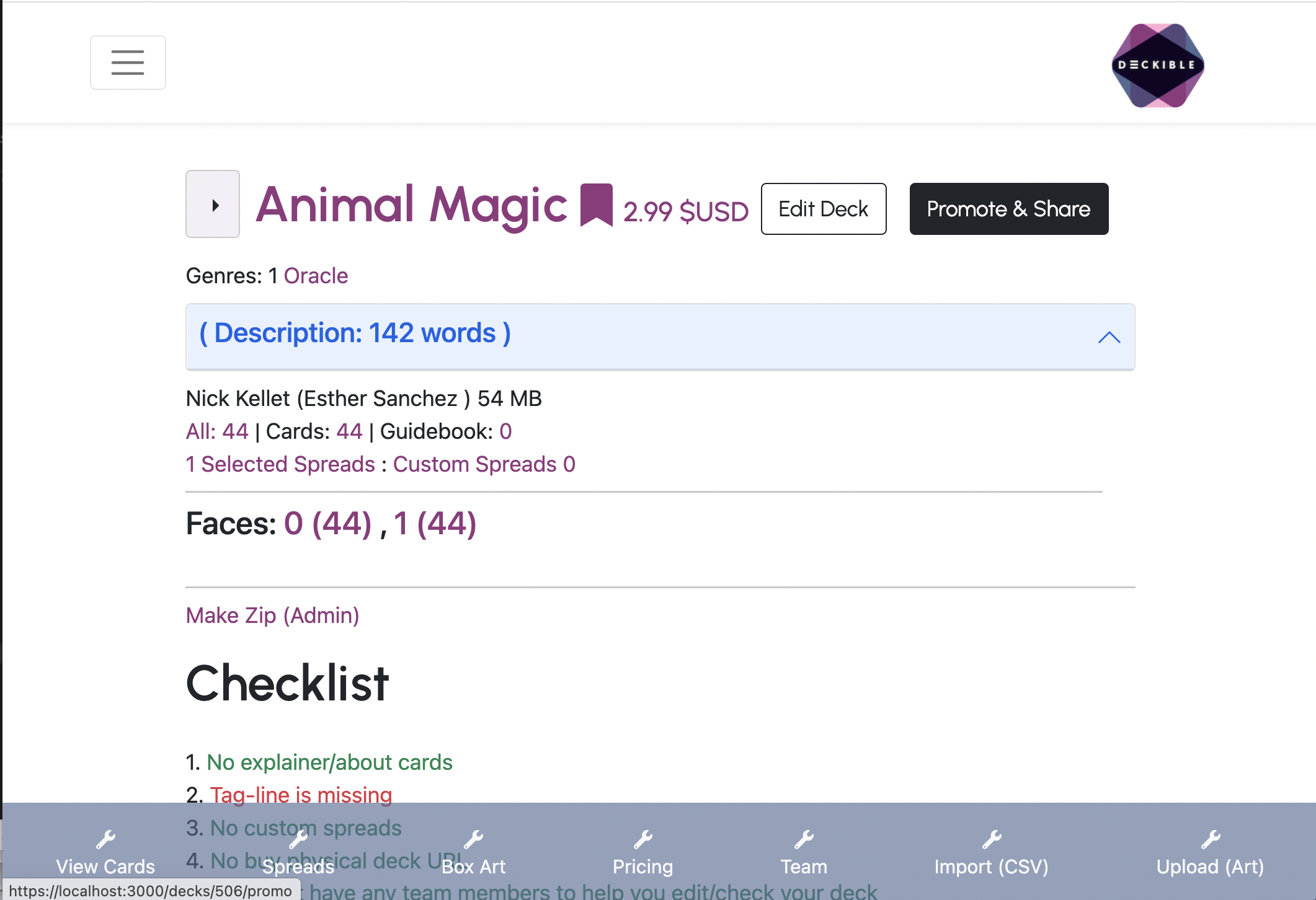This screenshot has height=900, width=1316.
Task: Click the View Cards wrench icon
Action: tap(105, 839)
